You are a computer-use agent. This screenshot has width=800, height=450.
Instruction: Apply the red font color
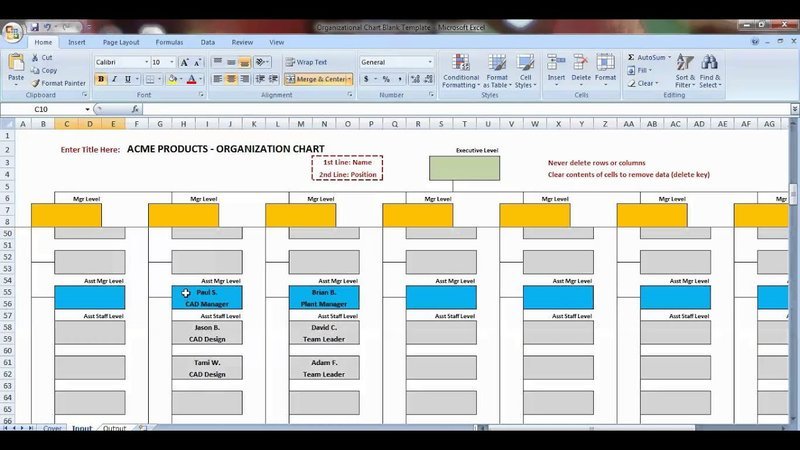click(x=192, y=80)
